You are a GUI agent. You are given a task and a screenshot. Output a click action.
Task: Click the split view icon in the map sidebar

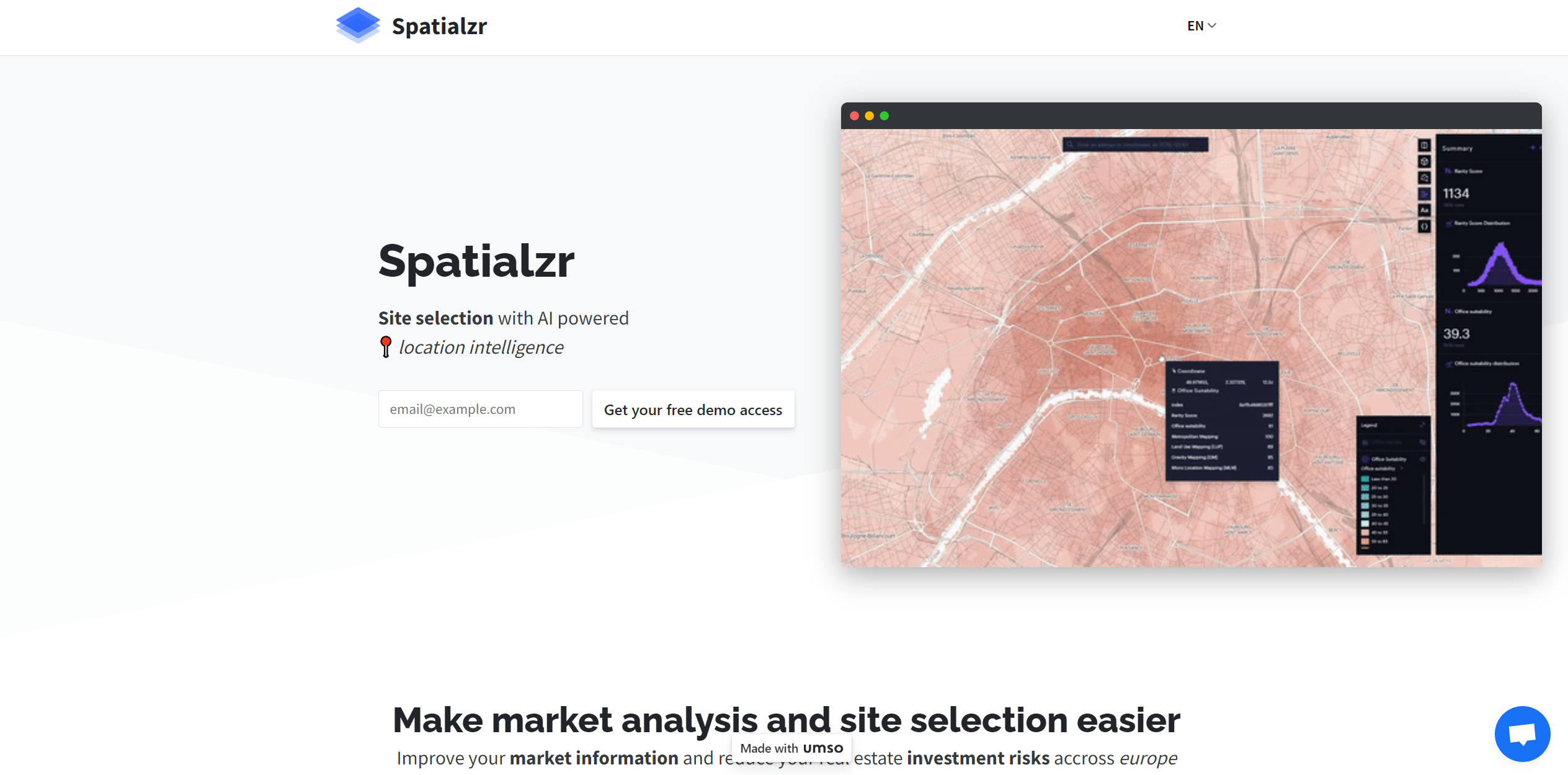(1423, 145)
